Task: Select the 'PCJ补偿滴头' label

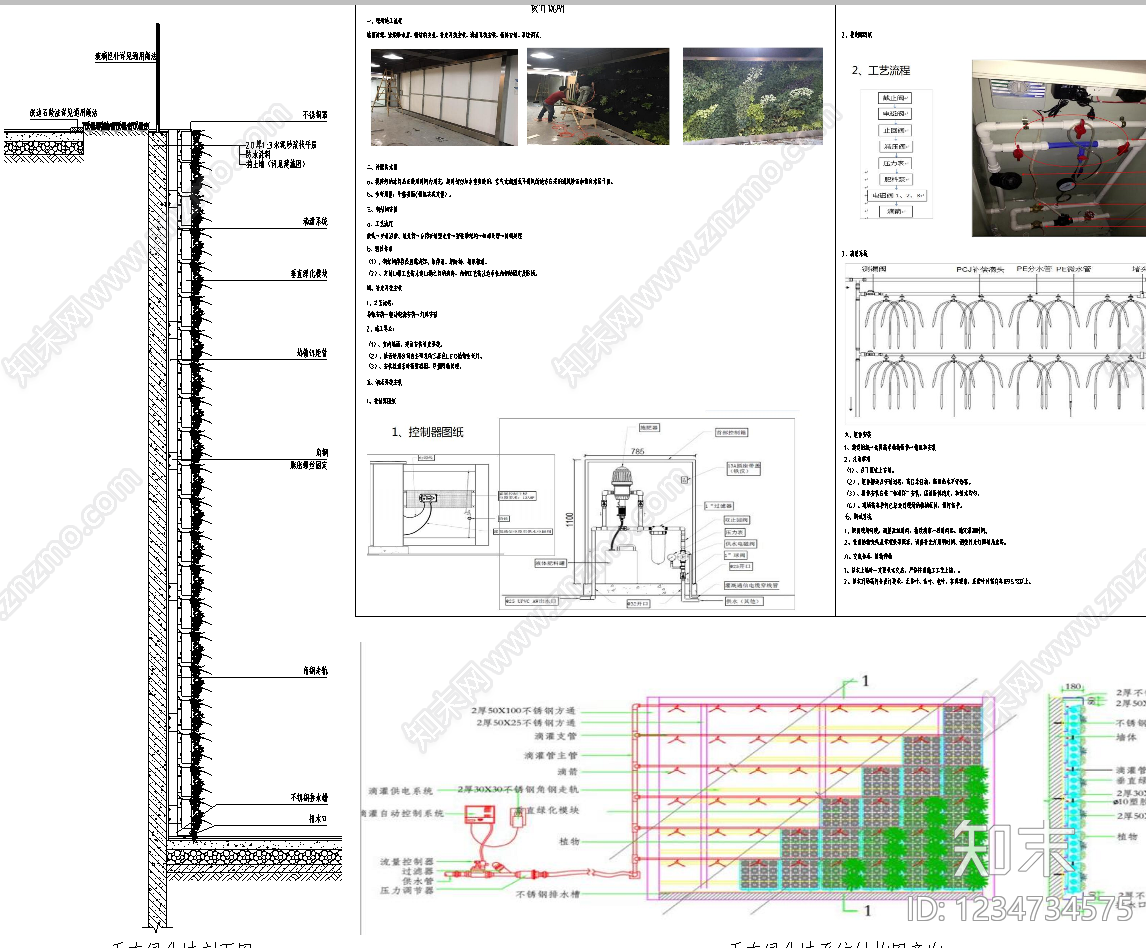Action: tap(980, 270)
